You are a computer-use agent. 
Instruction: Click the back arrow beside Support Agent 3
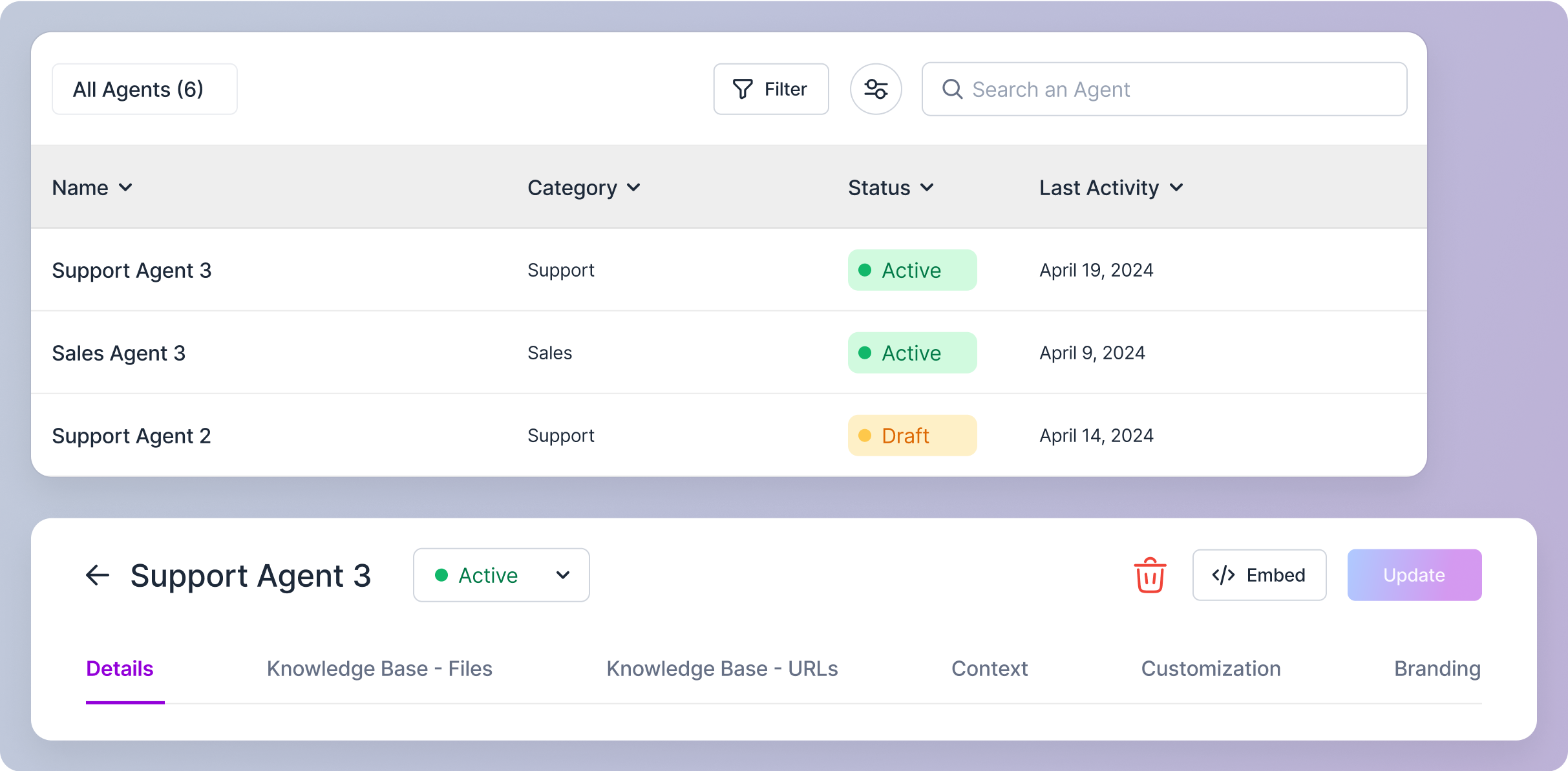(x=98, y=575)
